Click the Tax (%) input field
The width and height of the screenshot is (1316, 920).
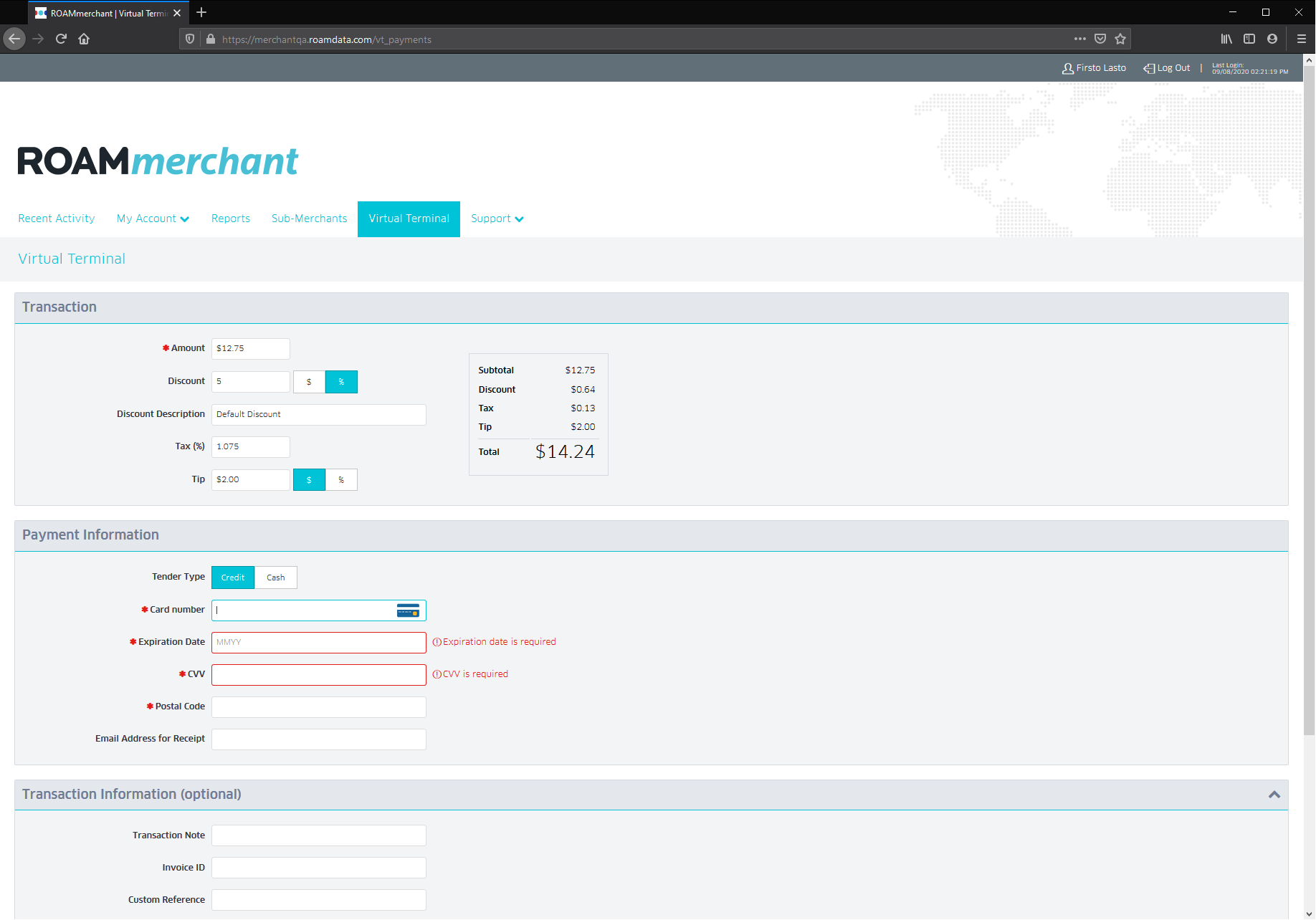(x=251, y=447)
